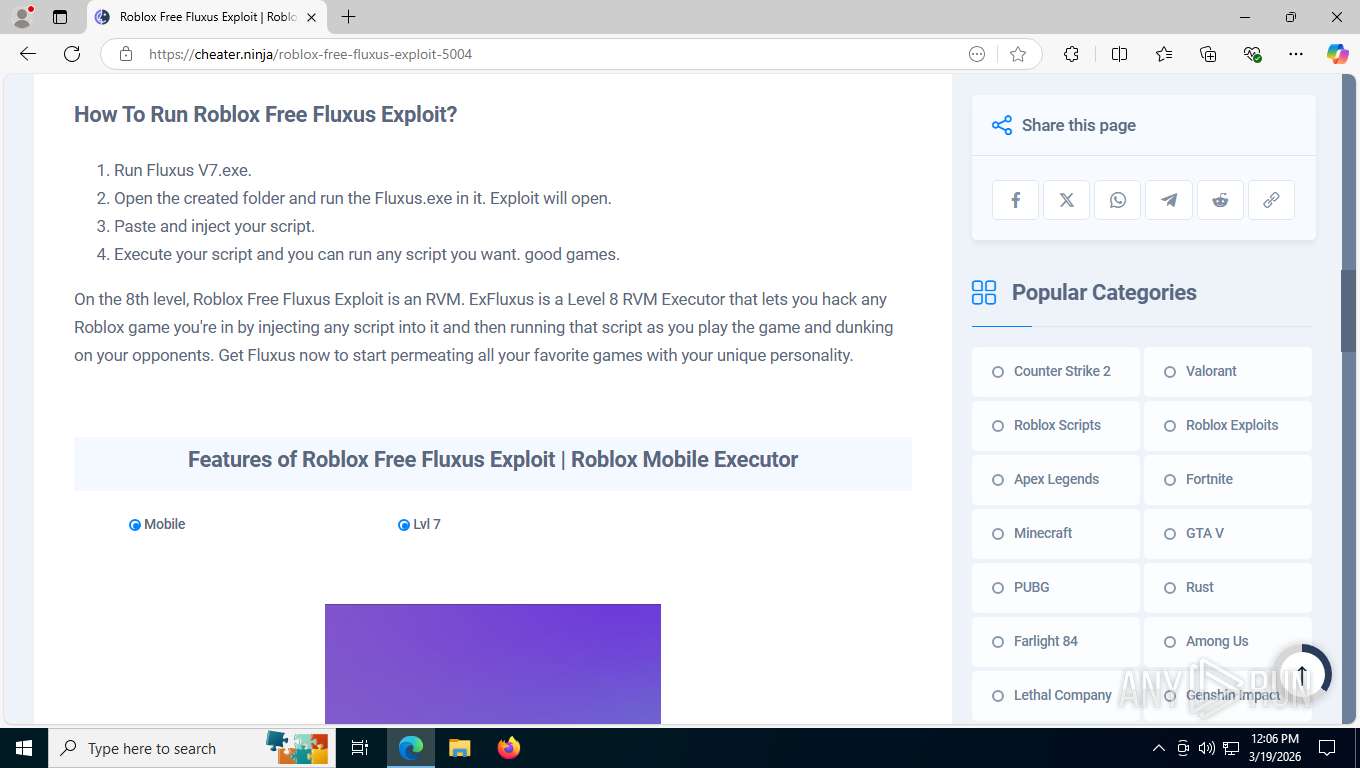
Task: Launch Firefox from taskbar
Action: [x=509, y=748]
